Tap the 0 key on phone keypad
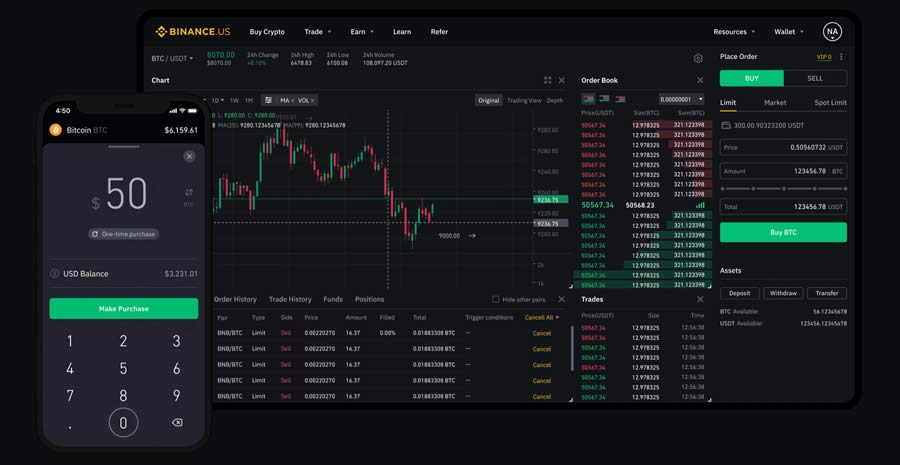The image size is (900, 465). (123, 423)
